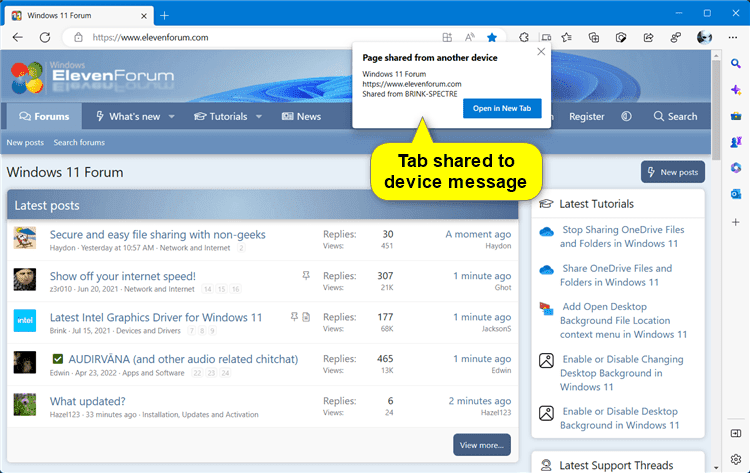Open Settings and more ellipsis menu

click(x=733, y=37)
